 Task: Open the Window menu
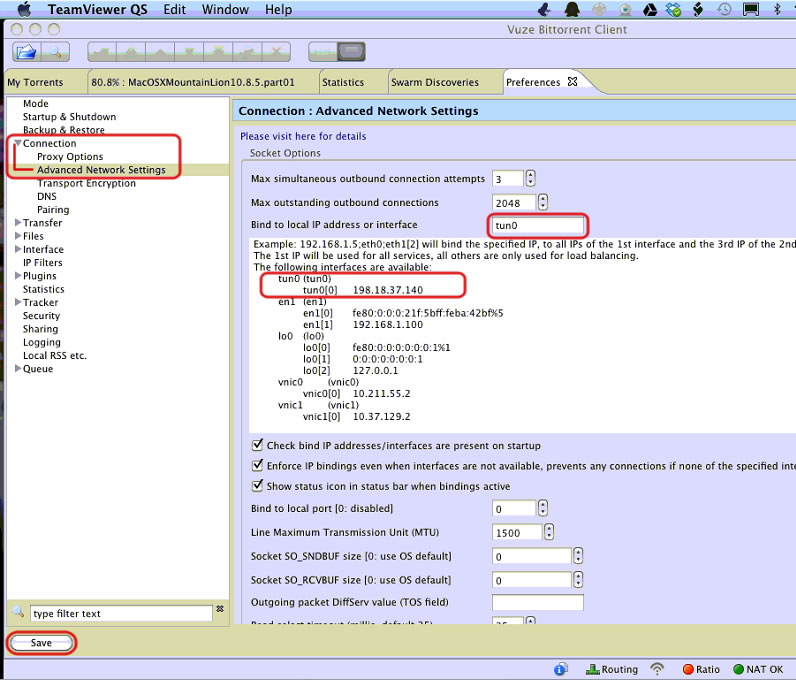point(225,9)
